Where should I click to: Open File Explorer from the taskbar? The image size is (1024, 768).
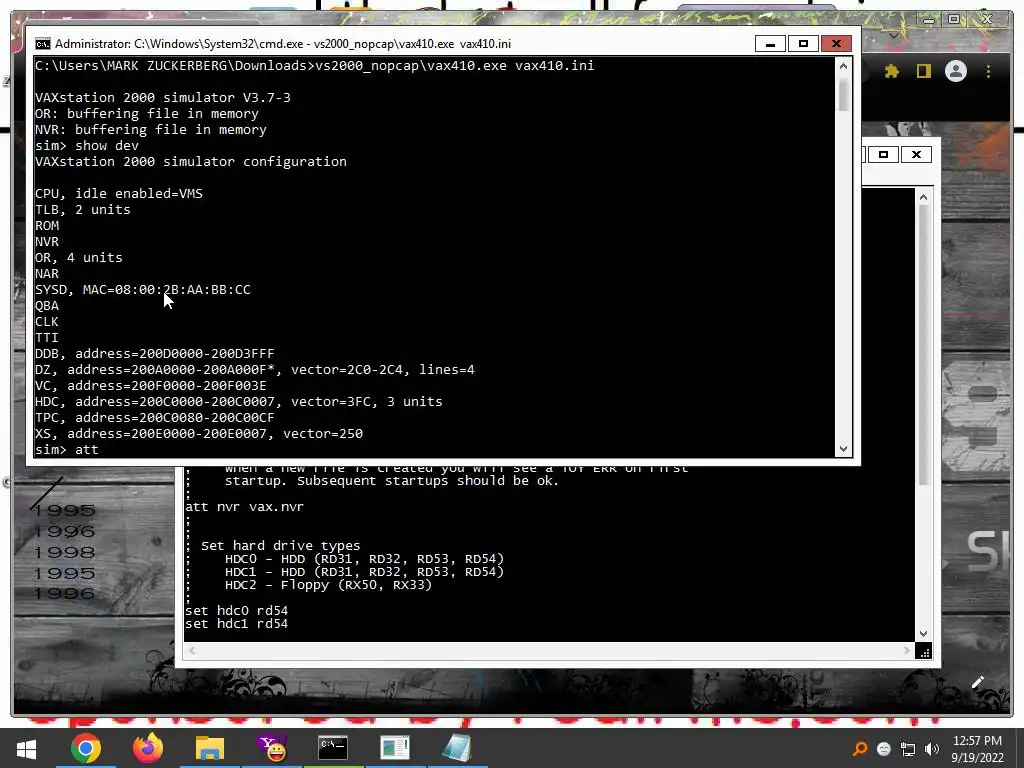pos(210,748)
